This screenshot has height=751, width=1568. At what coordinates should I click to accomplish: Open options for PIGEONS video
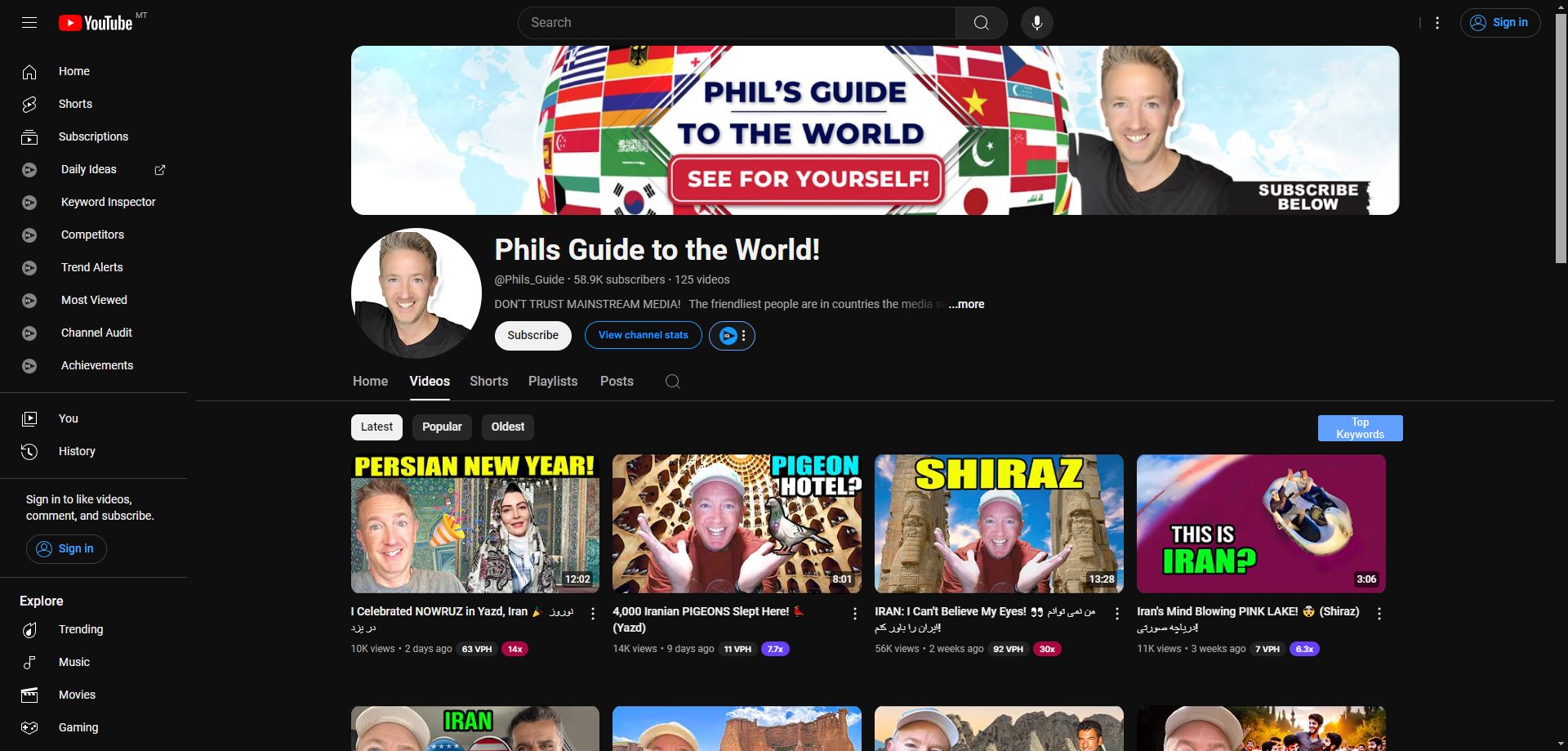coord(855,614)
